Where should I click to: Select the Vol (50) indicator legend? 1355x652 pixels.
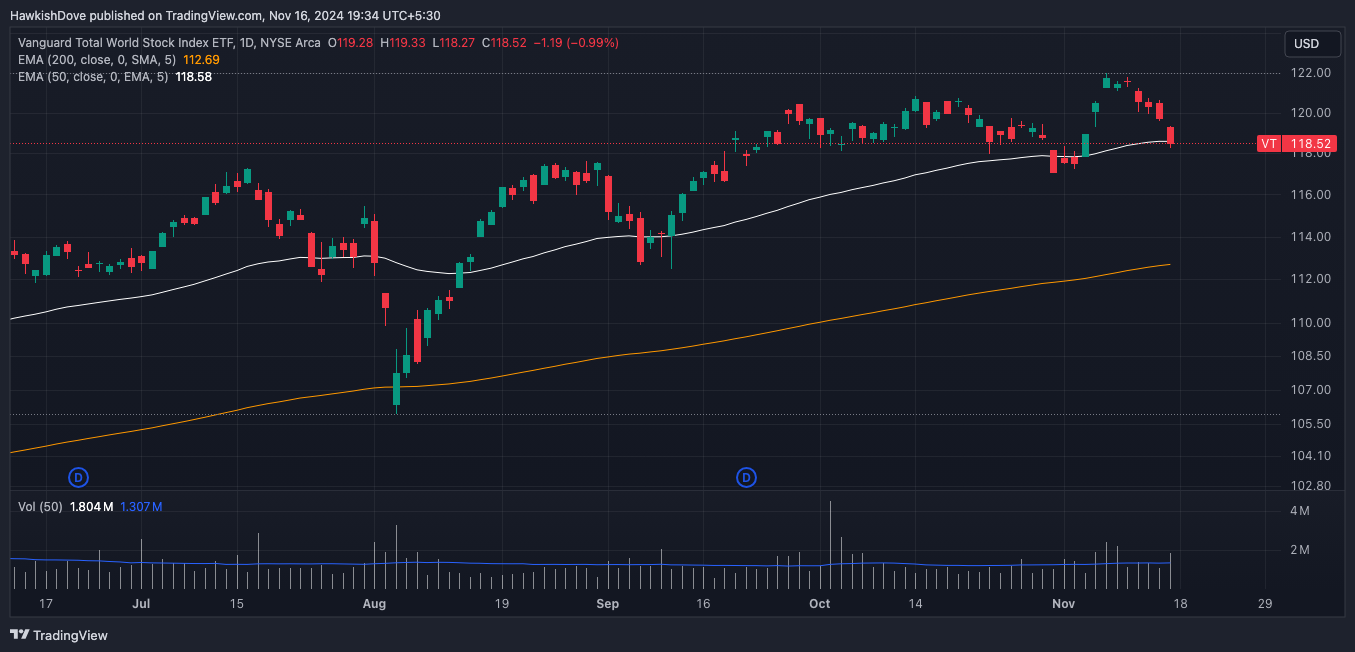(41, 507)
